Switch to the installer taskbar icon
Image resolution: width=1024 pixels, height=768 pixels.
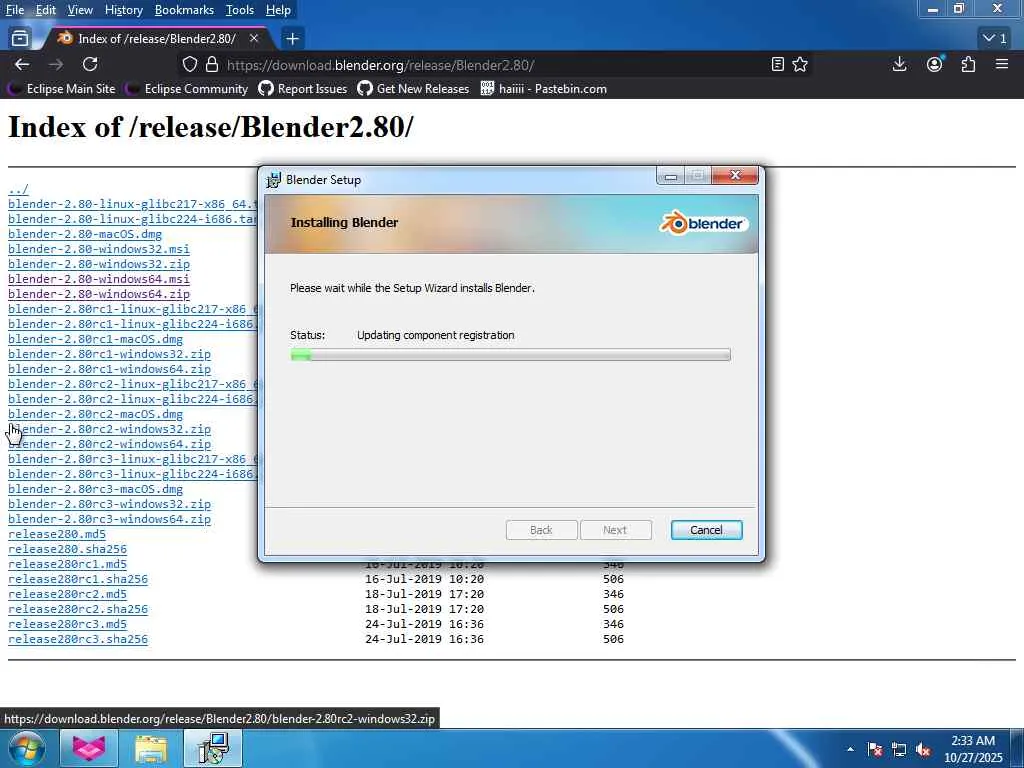[213, 748]
